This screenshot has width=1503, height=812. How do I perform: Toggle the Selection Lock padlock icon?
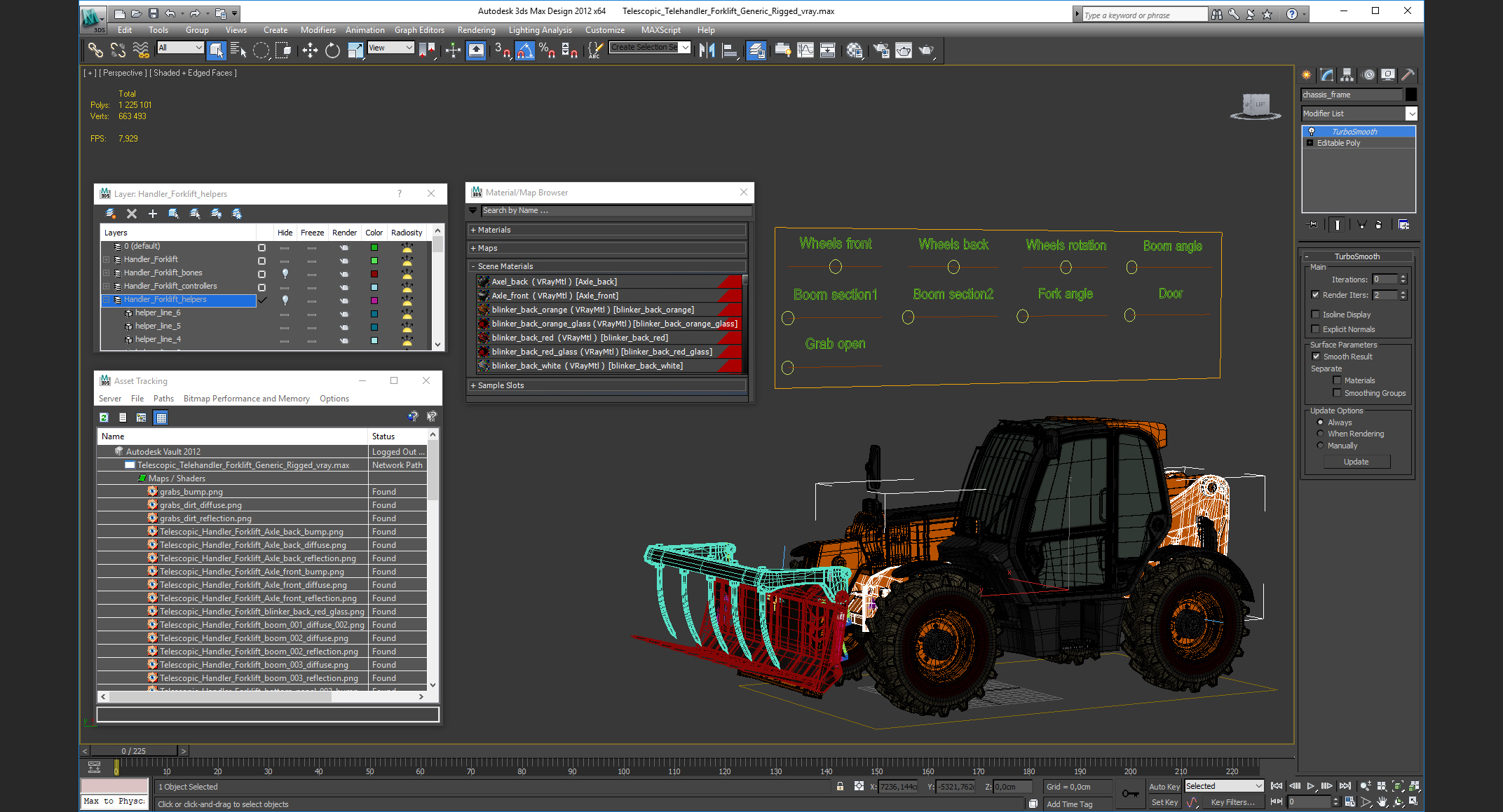pos(840,786)
